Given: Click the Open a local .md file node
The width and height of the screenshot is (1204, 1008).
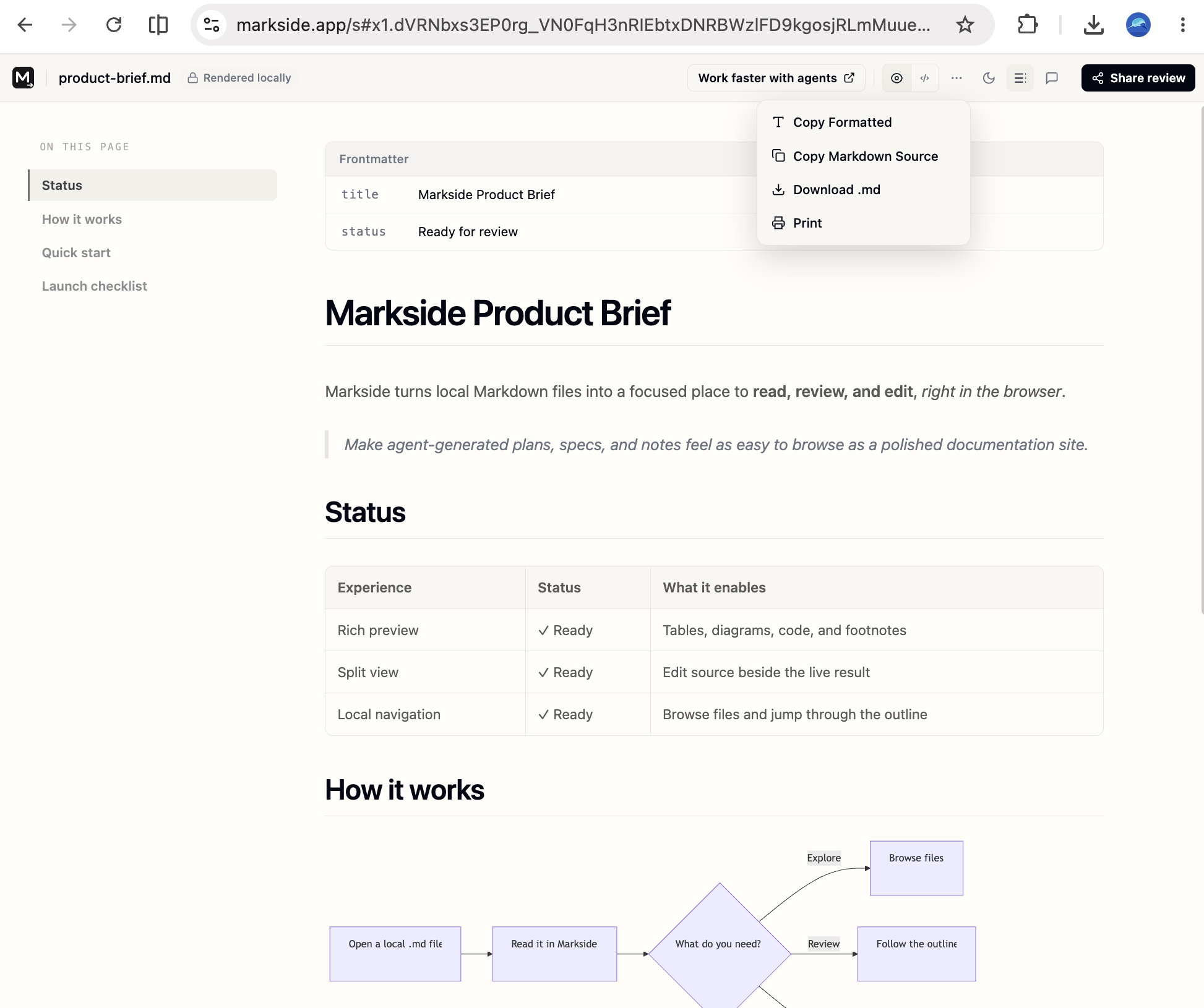Looking at the screenshot, I should click(x=395, y=954).
